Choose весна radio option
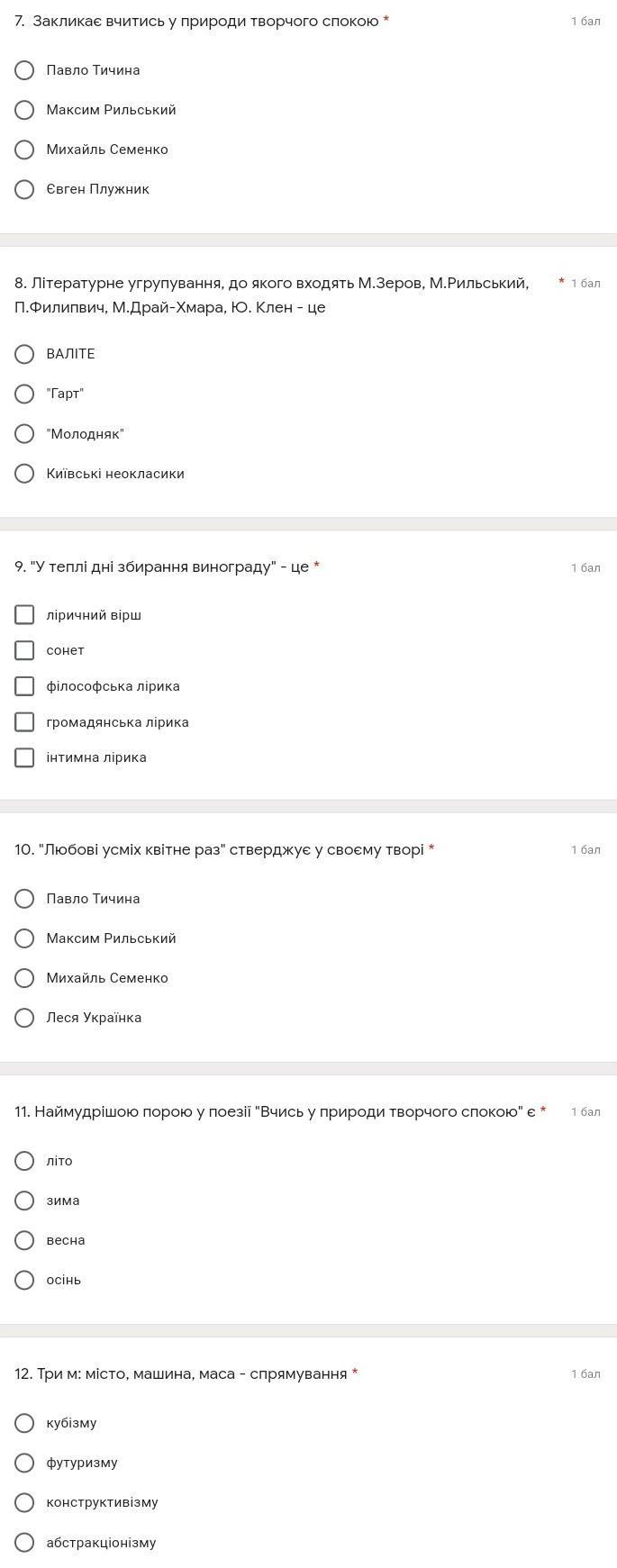The width and height of the screenshot is (617, 1568). [x=24, y=1240]
